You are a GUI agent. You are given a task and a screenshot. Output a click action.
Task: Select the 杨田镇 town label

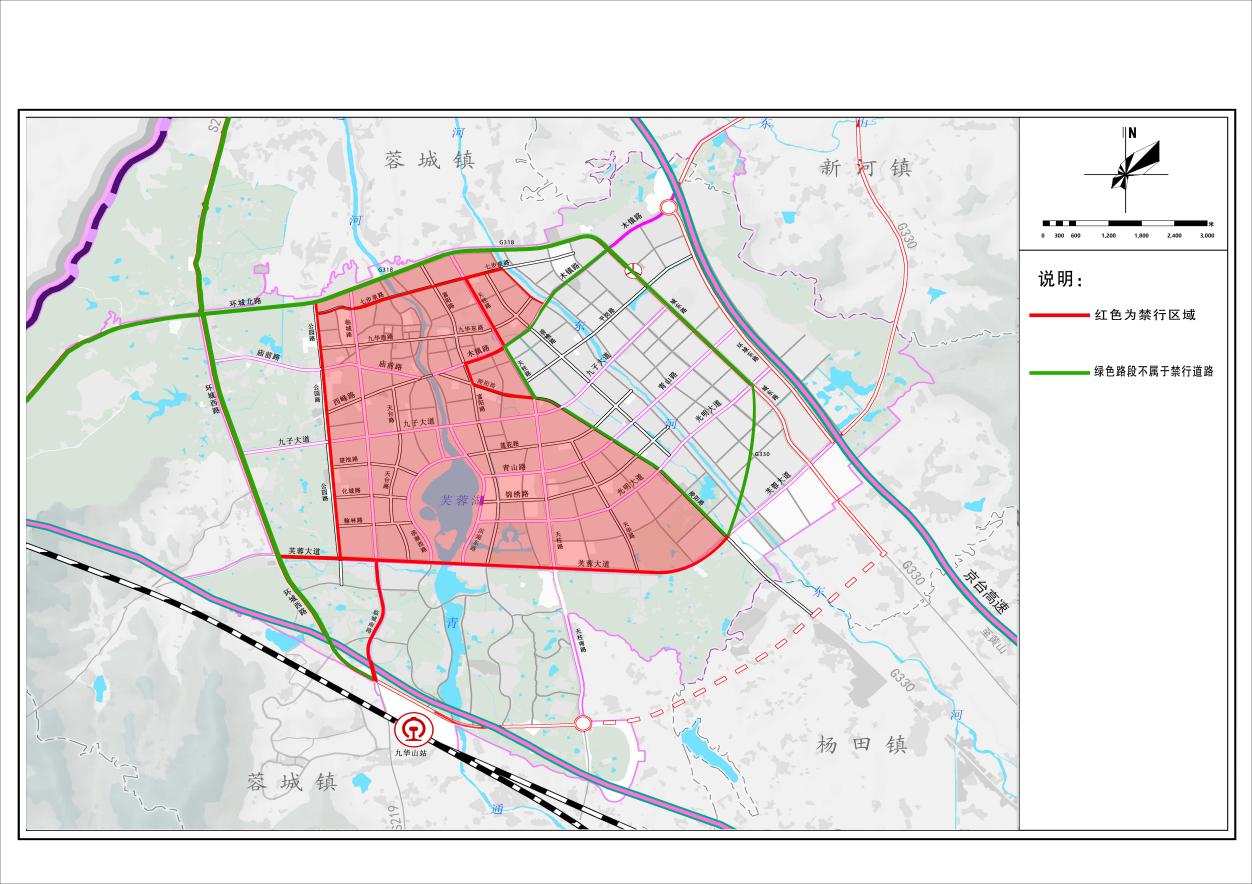(861, 744)
